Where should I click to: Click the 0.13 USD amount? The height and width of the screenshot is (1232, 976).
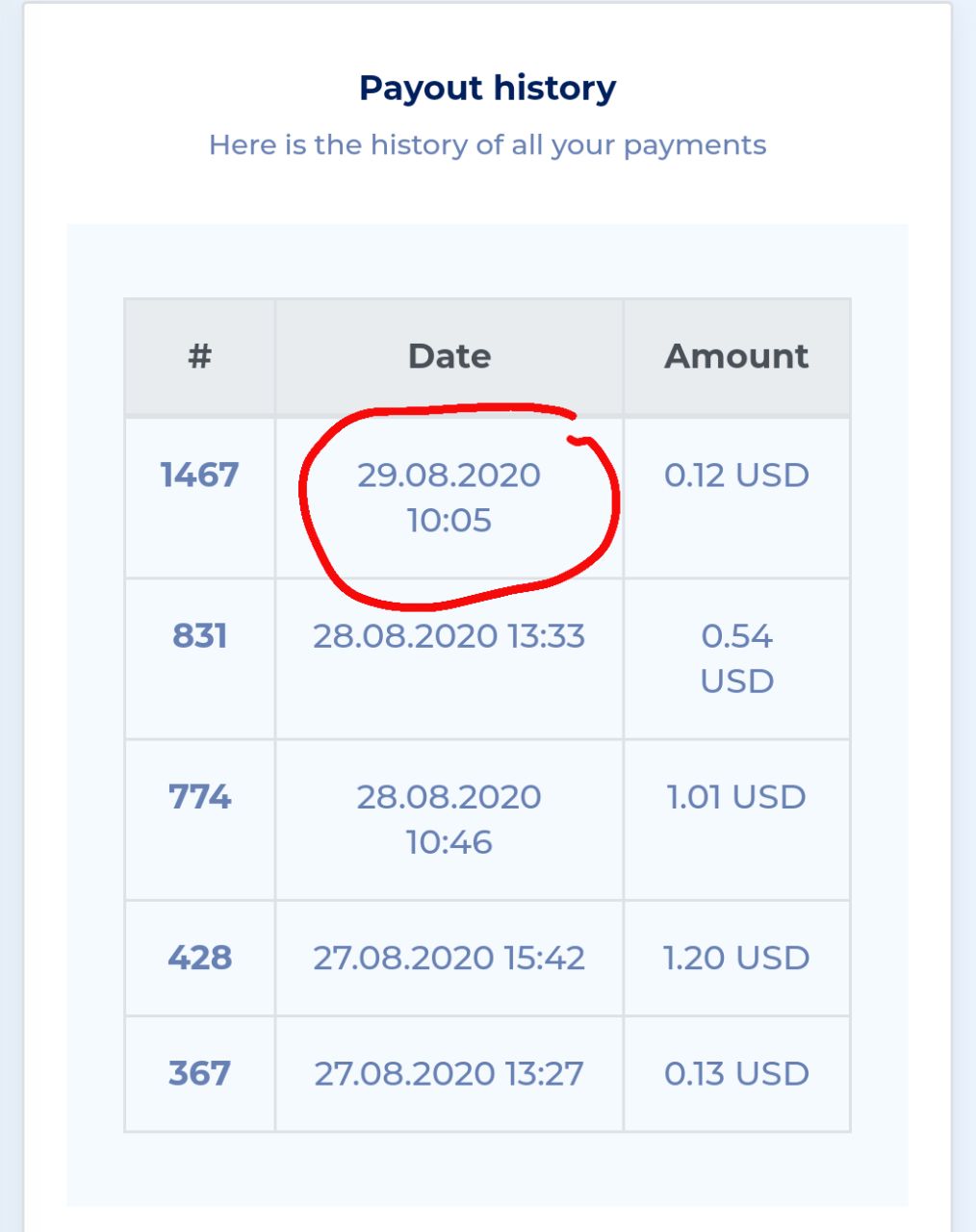coord(736,1073)
